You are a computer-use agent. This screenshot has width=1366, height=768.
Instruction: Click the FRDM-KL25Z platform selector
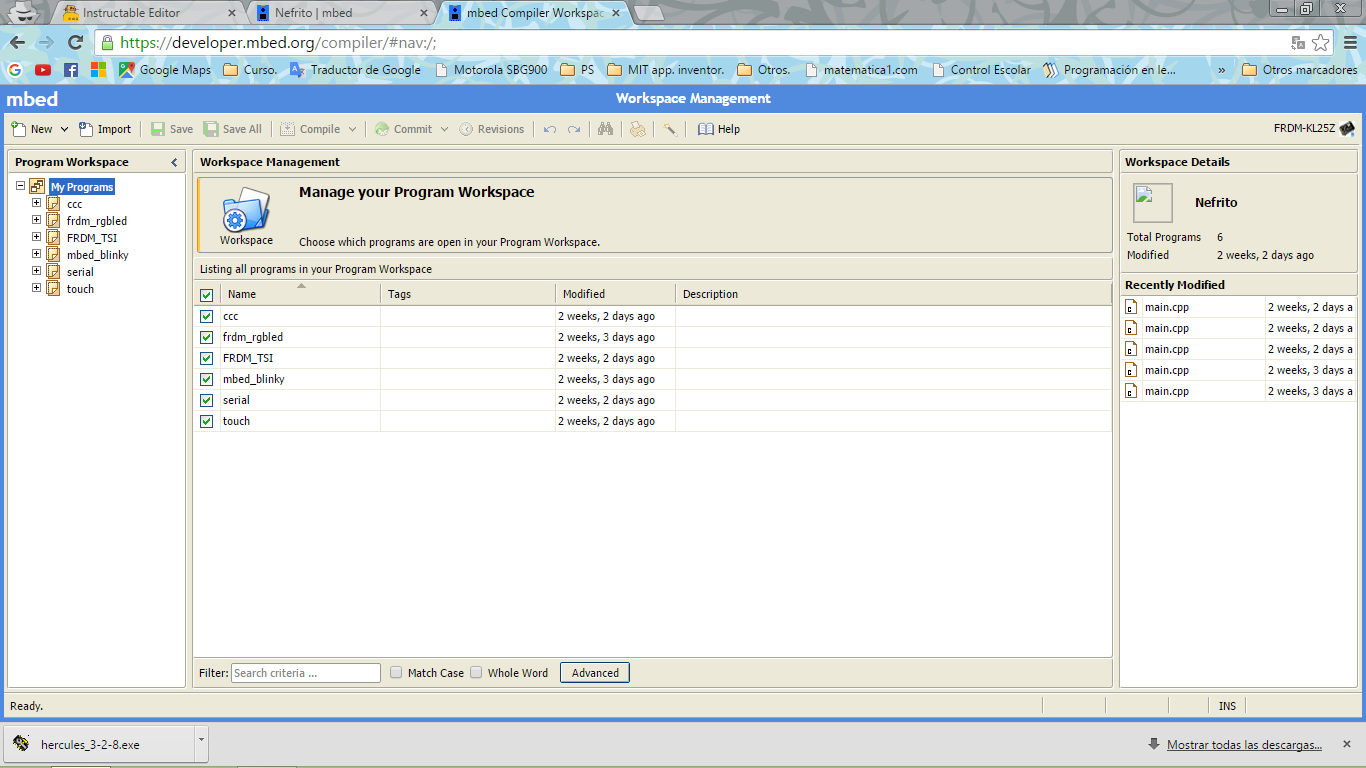1314,129
